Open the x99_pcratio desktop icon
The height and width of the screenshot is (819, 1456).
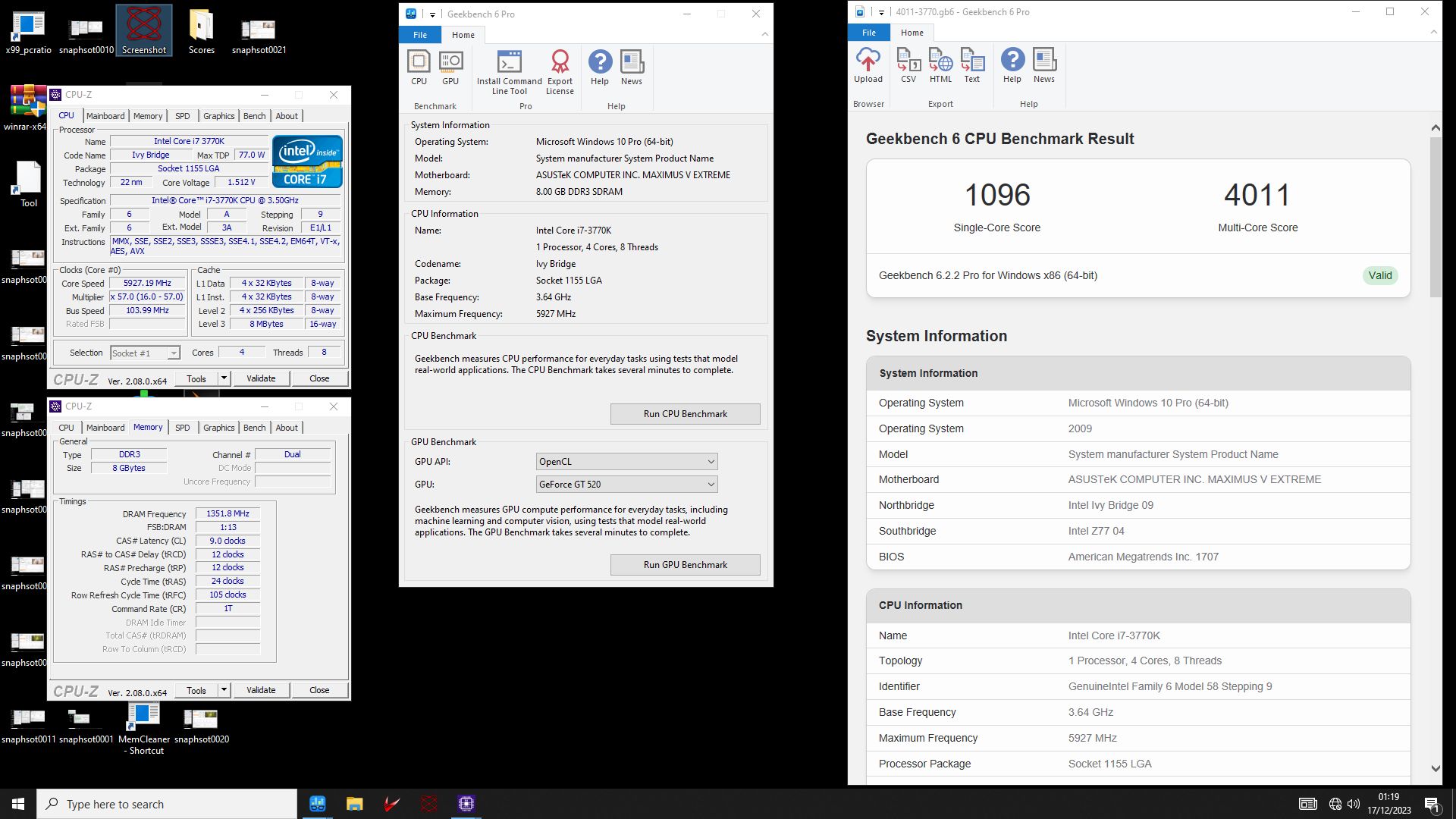click(x=28, y=32)
